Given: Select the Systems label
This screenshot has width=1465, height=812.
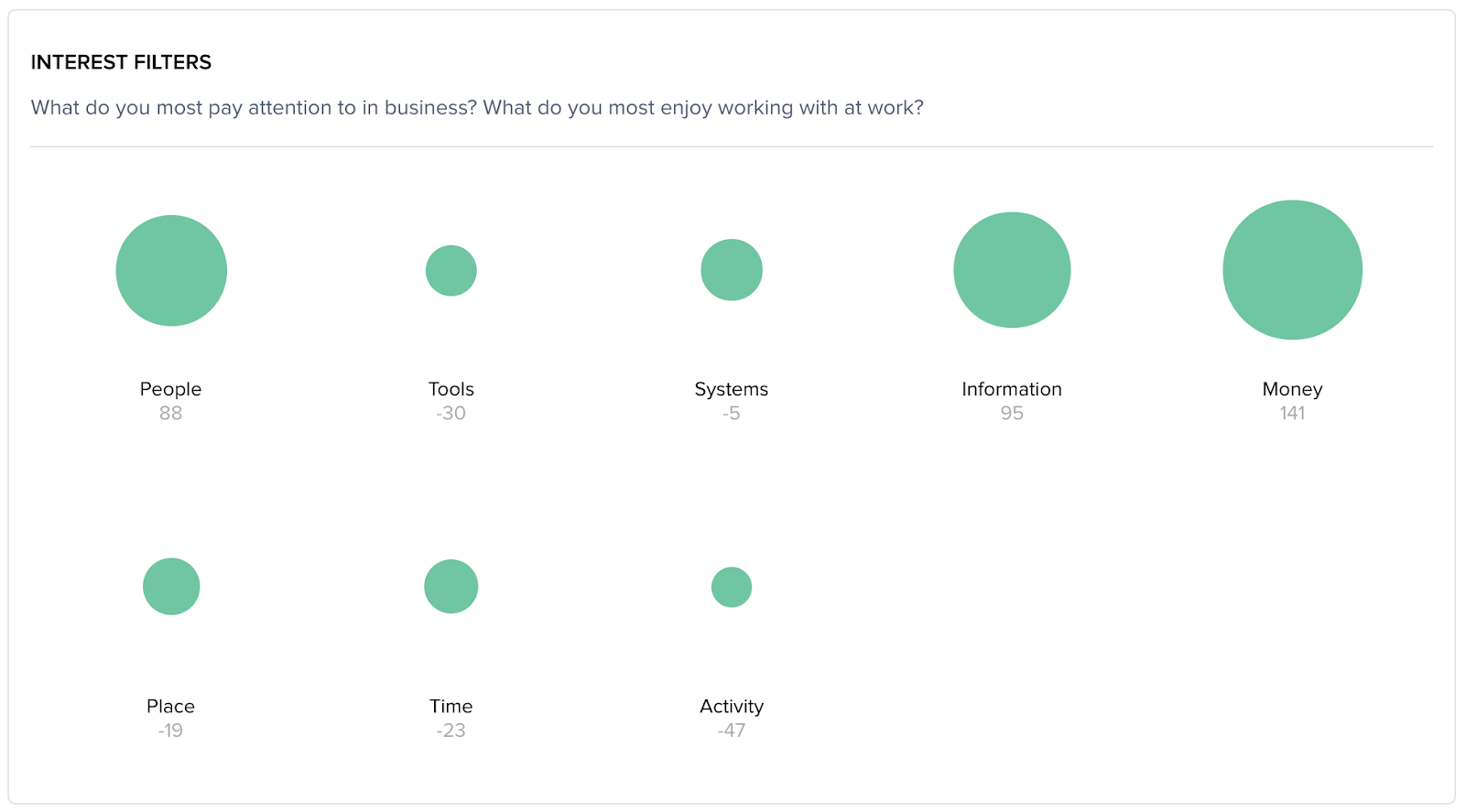Looking at the screenshot, I should [732, 389].
